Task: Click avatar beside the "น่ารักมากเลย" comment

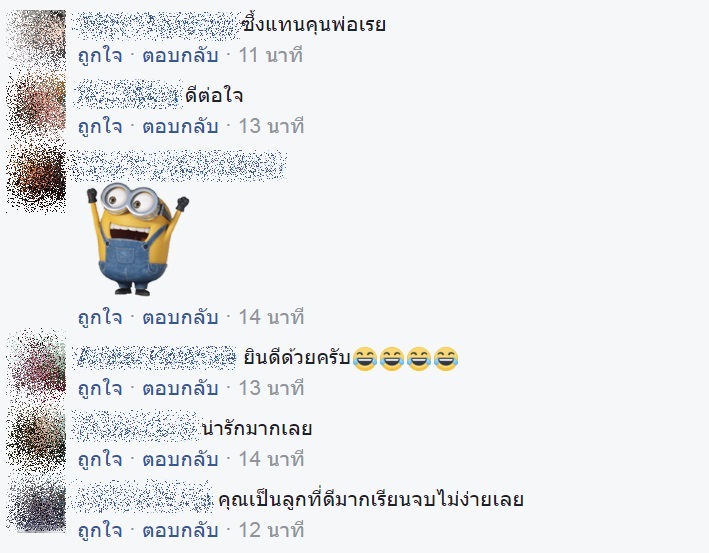Action: [37, 433]
